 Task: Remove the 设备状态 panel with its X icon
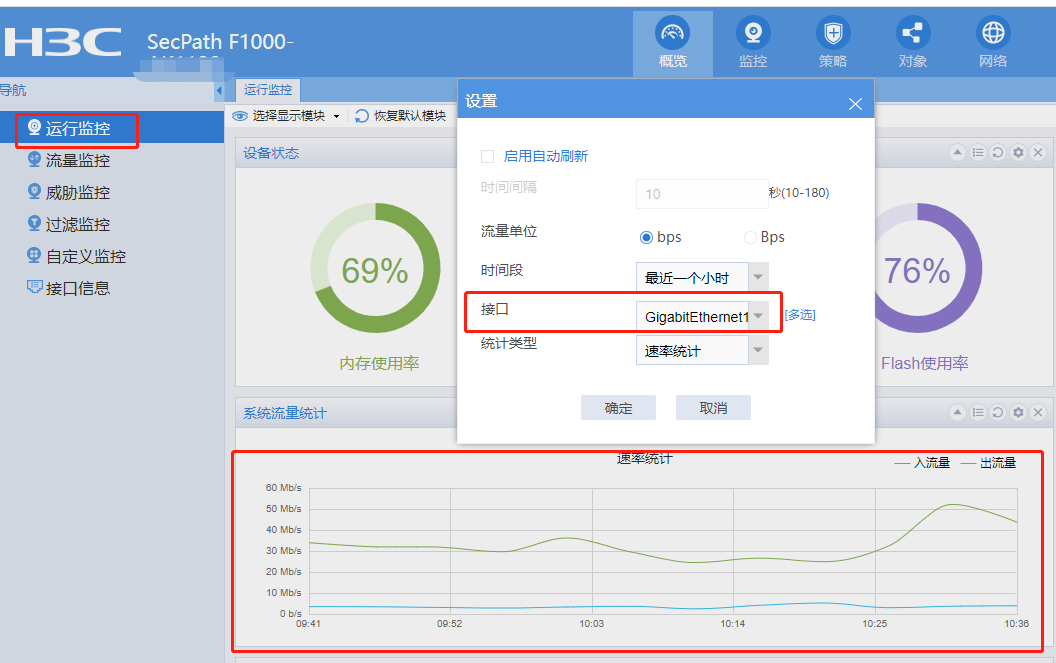(1038, 153)
